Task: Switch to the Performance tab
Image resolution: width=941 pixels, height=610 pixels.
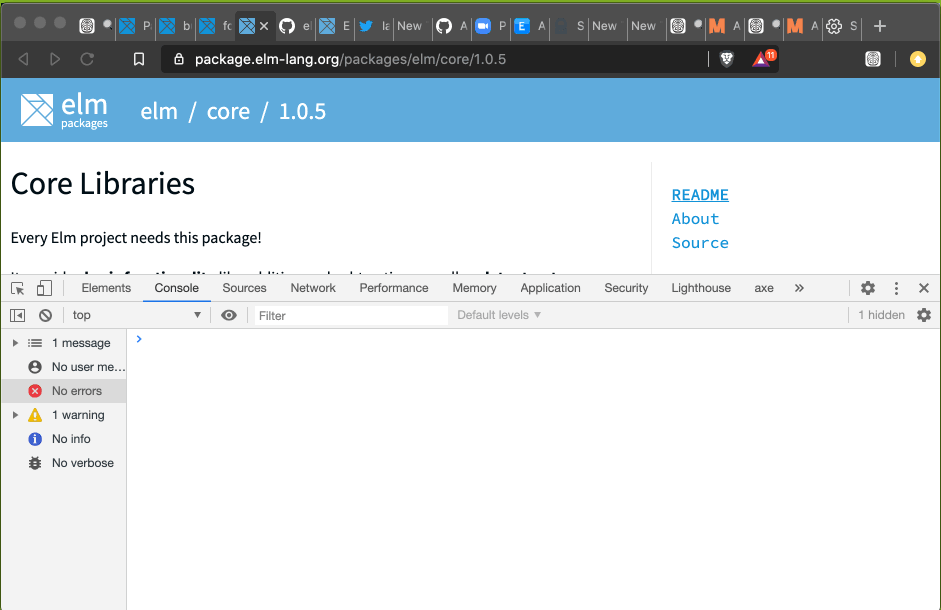Action: click(x=394, y=288)
